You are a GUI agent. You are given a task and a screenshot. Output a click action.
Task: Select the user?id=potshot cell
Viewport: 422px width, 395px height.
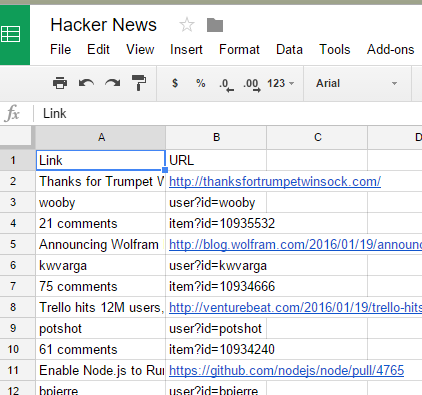click(x=216, y=329)
